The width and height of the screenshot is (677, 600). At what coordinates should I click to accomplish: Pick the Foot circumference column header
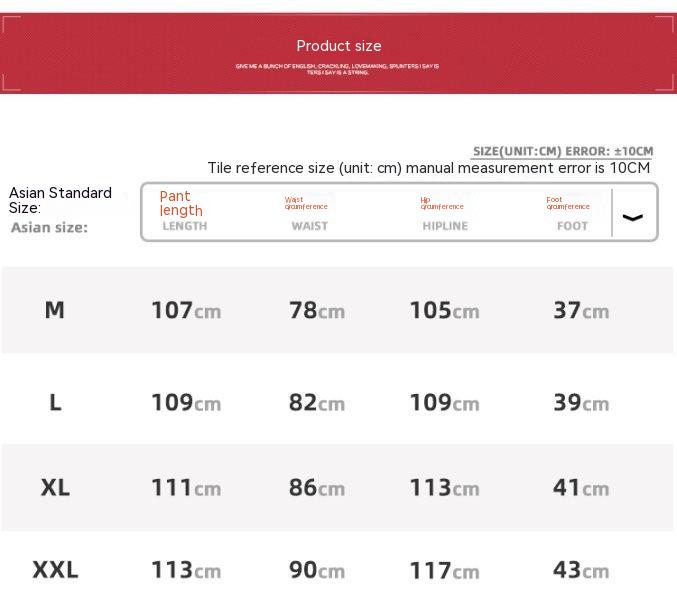point(570,212)
